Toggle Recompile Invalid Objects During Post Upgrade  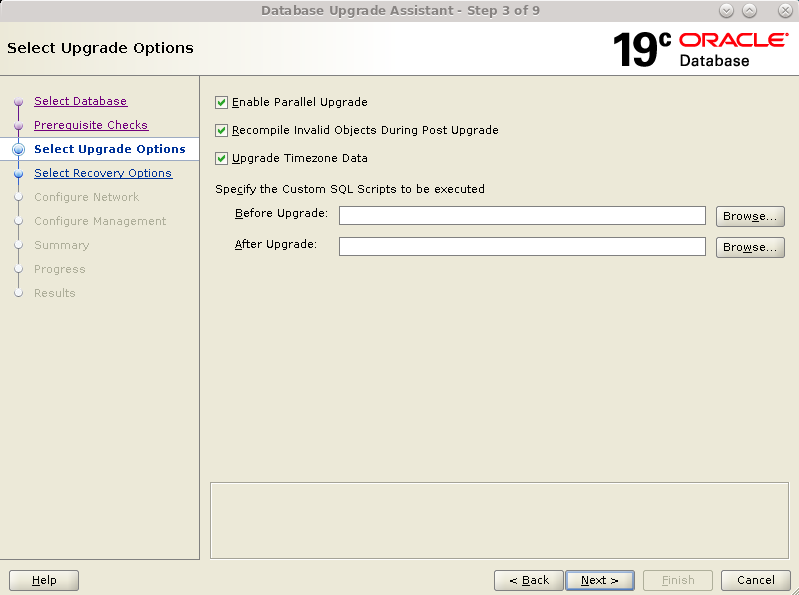coord(221,130)
